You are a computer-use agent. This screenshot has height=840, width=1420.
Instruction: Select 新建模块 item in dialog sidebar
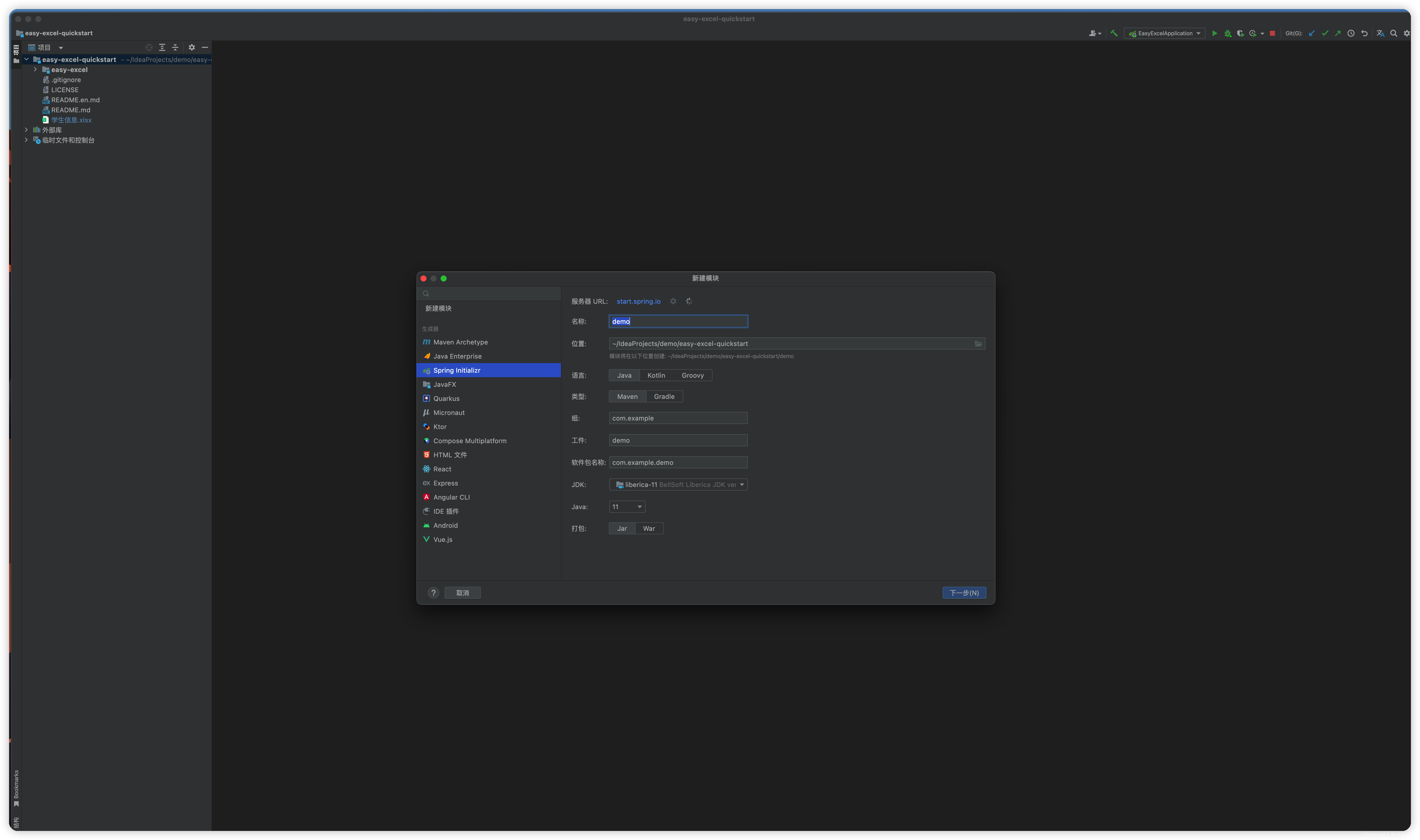(488, 308)
